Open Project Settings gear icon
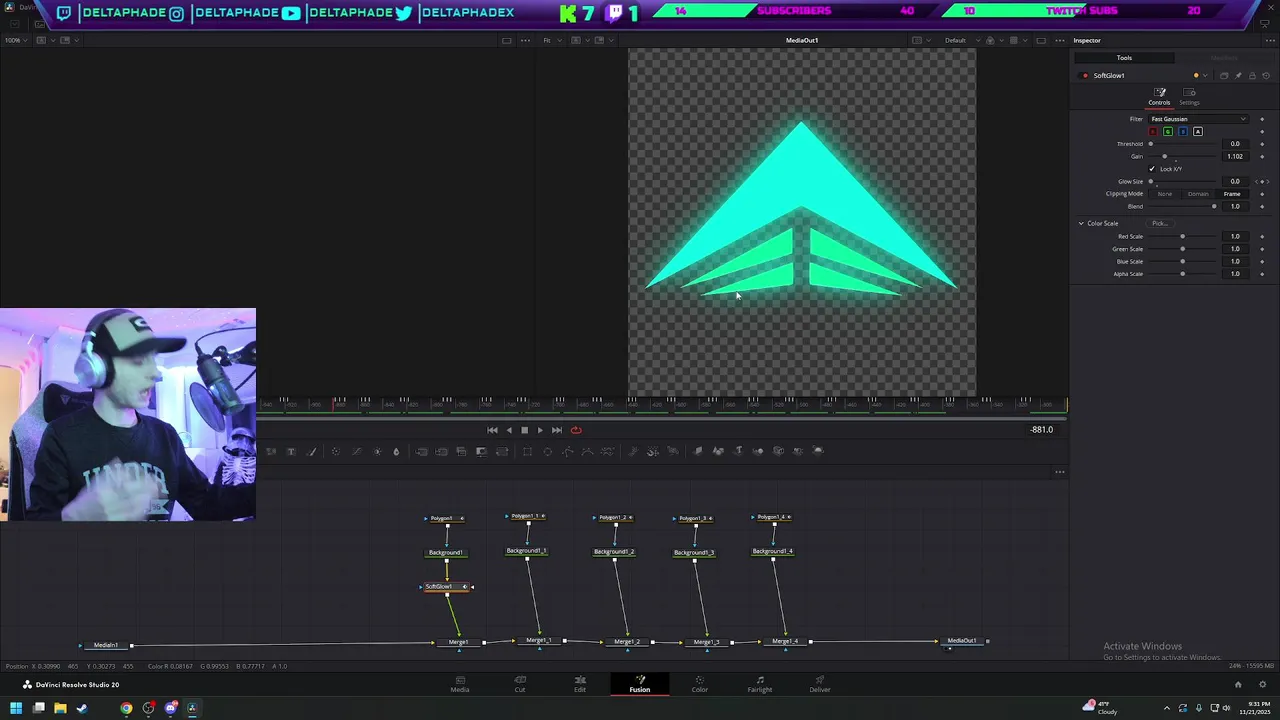This screenshot has height=720, width=1280. [x=1263, y=685]
